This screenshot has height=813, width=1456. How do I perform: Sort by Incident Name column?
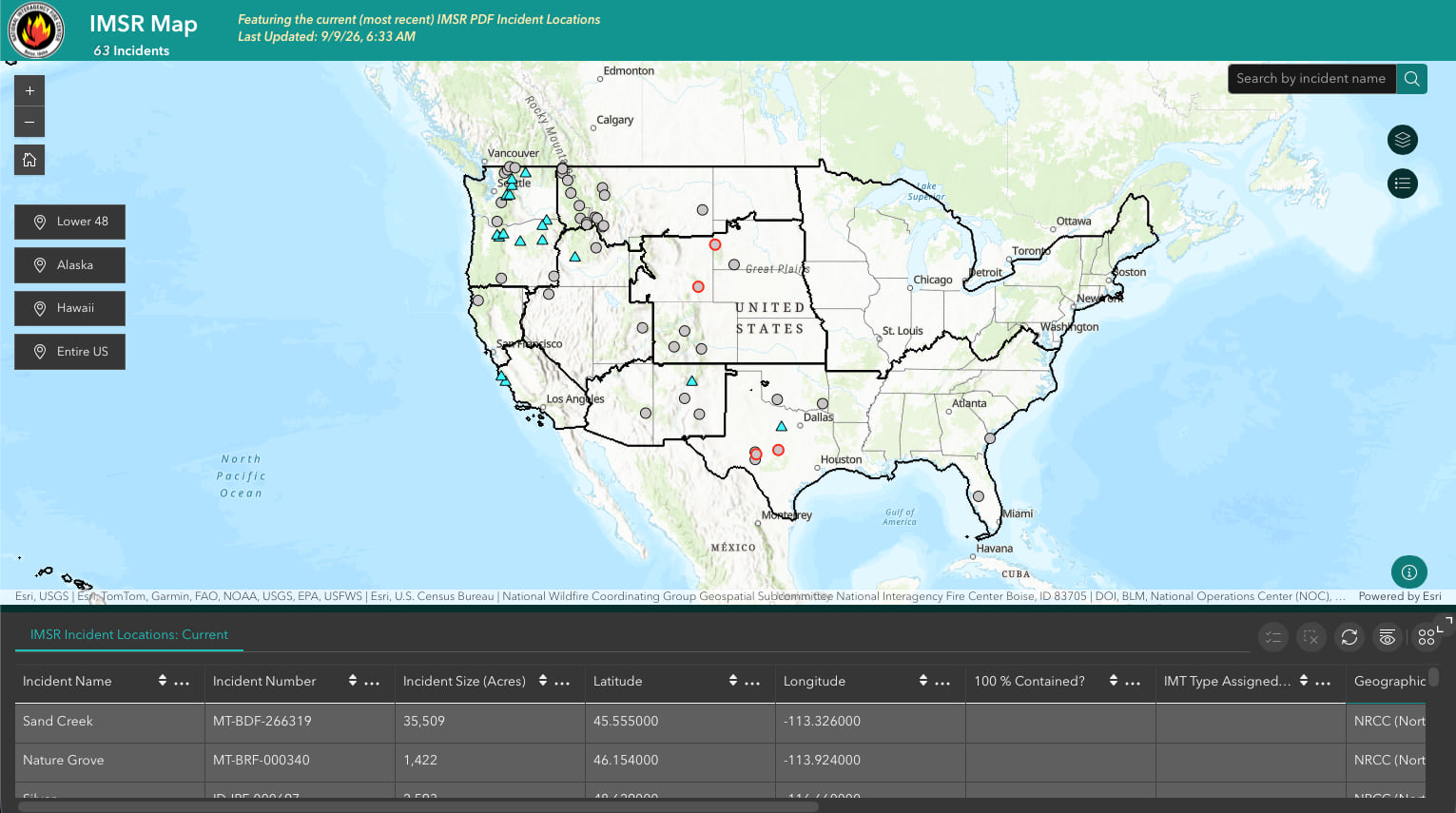pyautogui.click(x=163, y=681)
